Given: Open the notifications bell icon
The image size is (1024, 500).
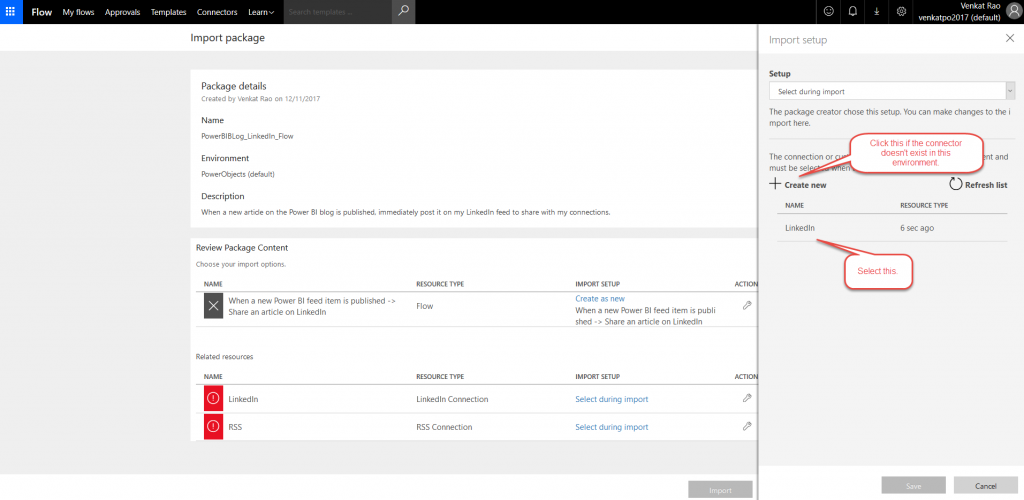Looking at the screenshot, I should coord(853,12).
